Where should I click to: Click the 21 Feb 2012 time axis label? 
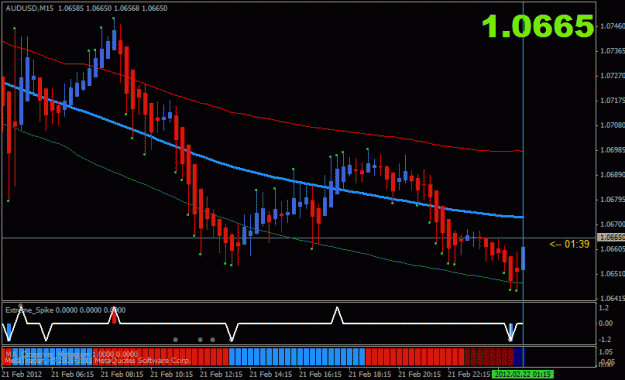[22, 374]
